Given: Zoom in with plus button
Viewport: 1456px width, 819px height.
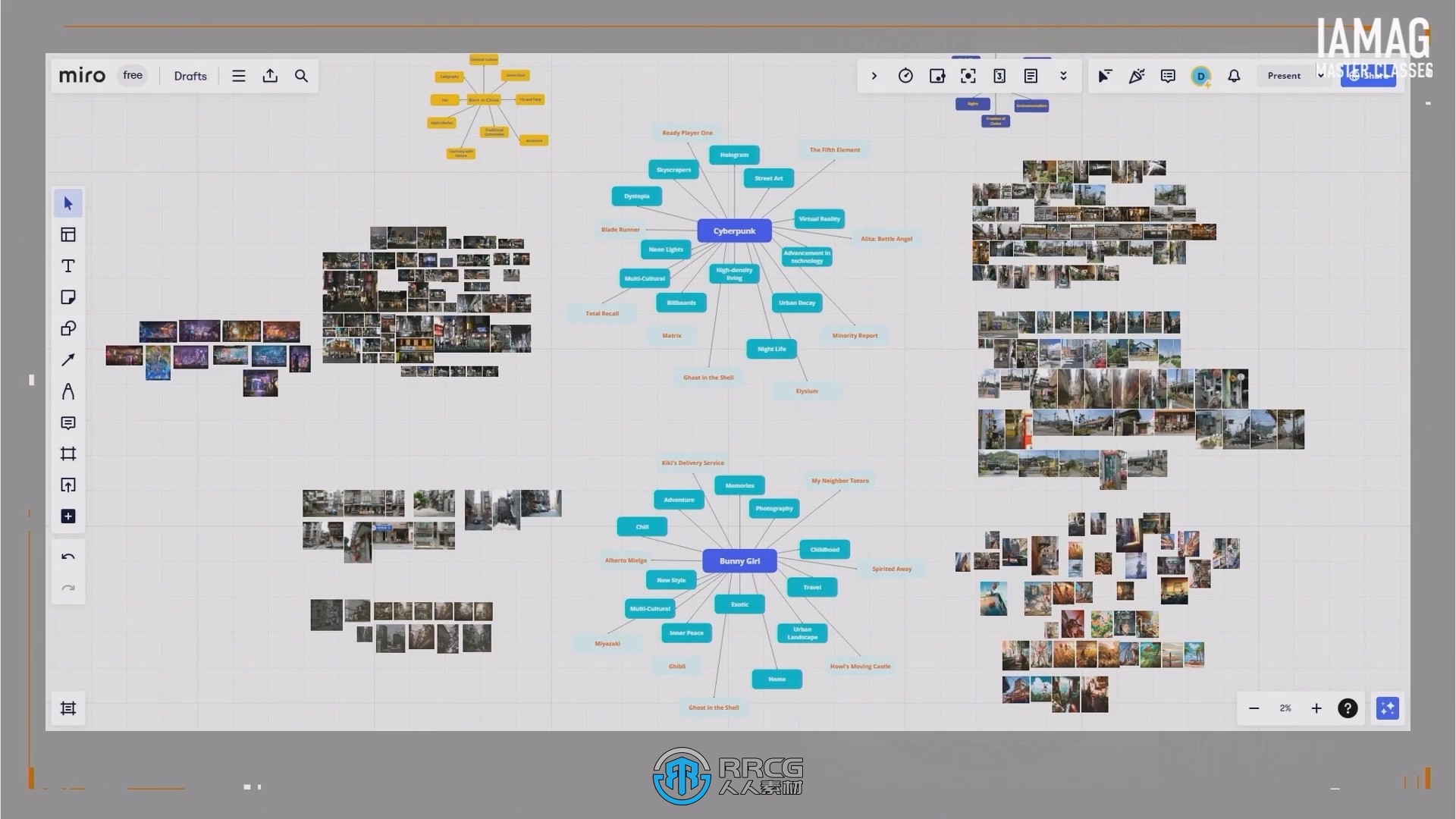Looking at the screenshot, I should pyautogui.click(x=1316, y=708).
